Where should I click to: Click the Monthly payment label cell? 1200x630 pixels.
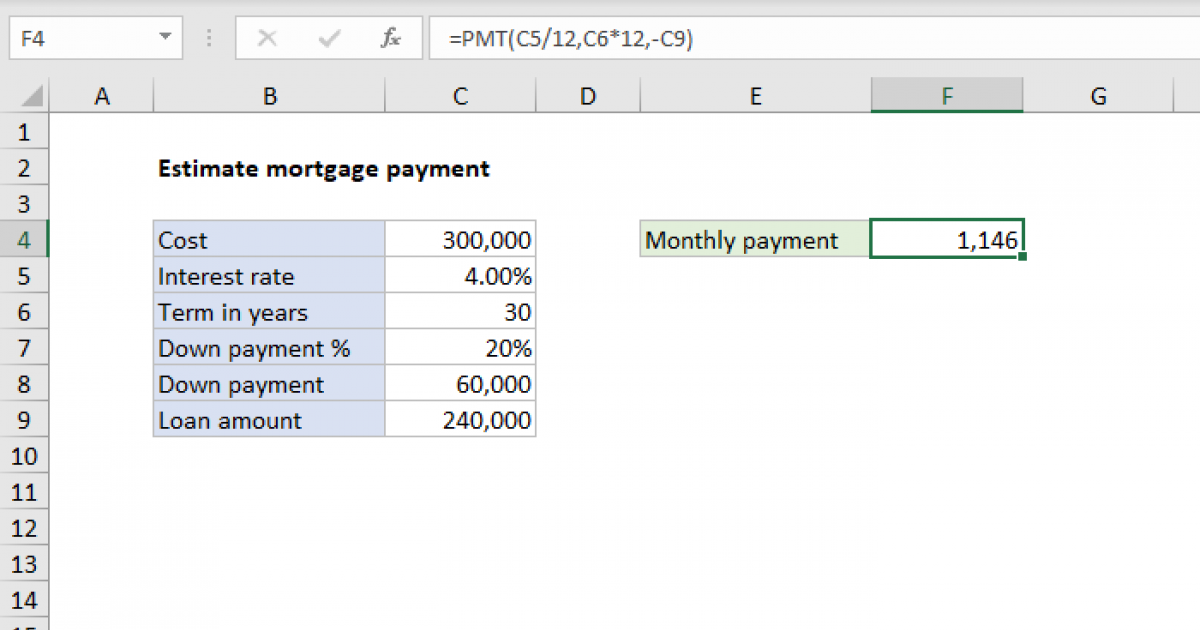[x=755, y=241]
